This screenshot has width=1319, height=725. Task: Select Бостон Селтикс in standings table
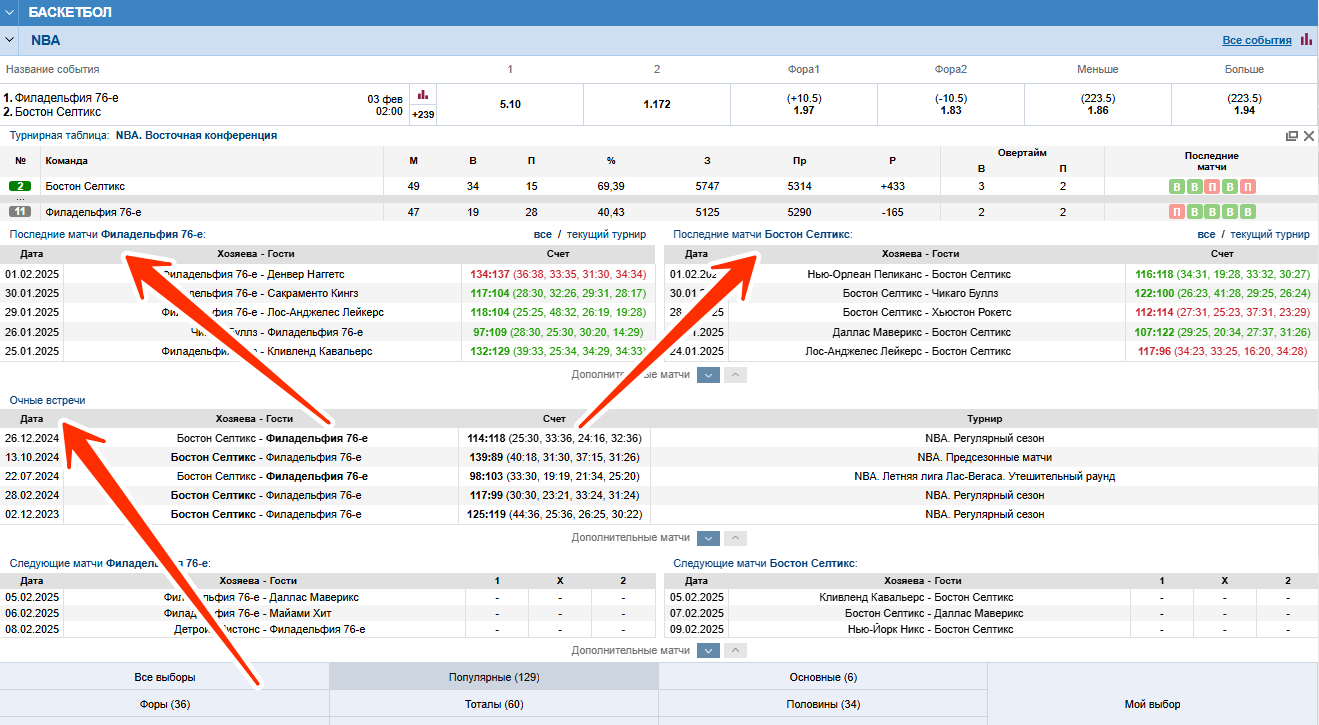coord(85,187)
